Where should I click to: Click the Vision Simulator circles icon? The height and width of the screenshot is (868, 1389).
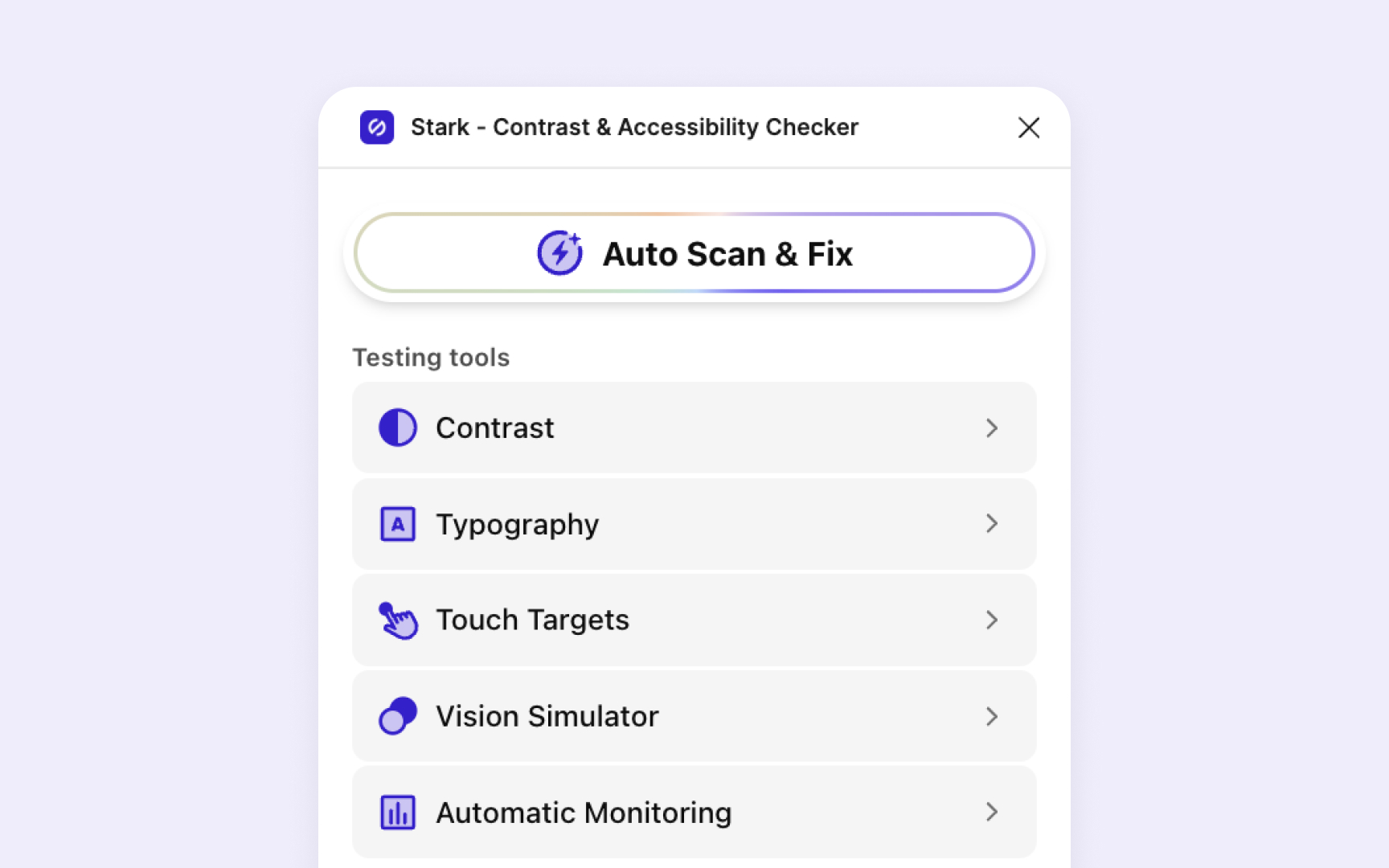tap(397, 714)
